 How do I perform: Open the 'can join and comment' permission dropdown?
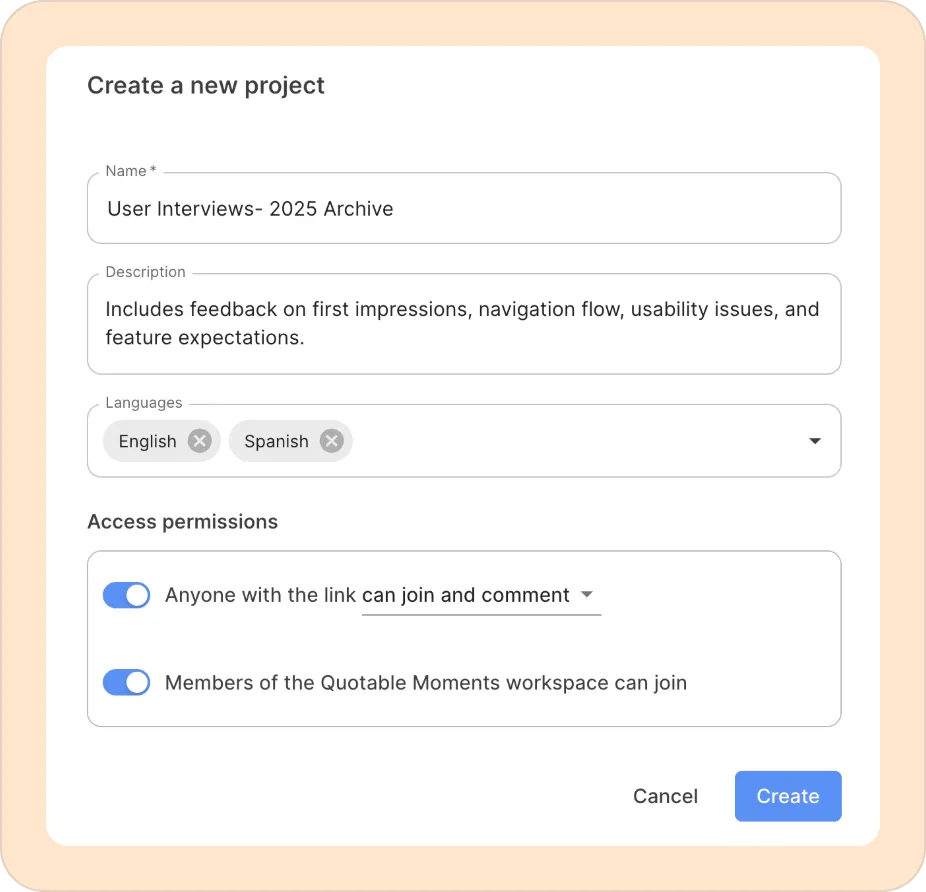coord(480,596)
